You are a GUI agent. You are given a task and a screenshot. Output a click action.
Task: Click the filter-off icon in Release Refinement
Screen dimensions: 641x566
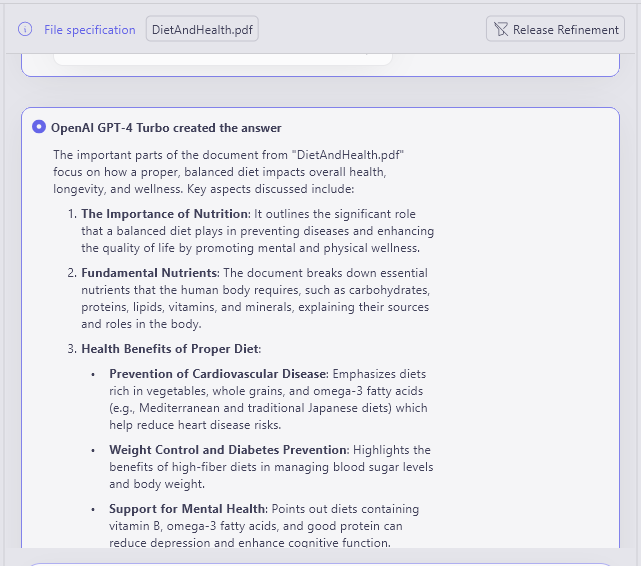[x=500, y=30]
